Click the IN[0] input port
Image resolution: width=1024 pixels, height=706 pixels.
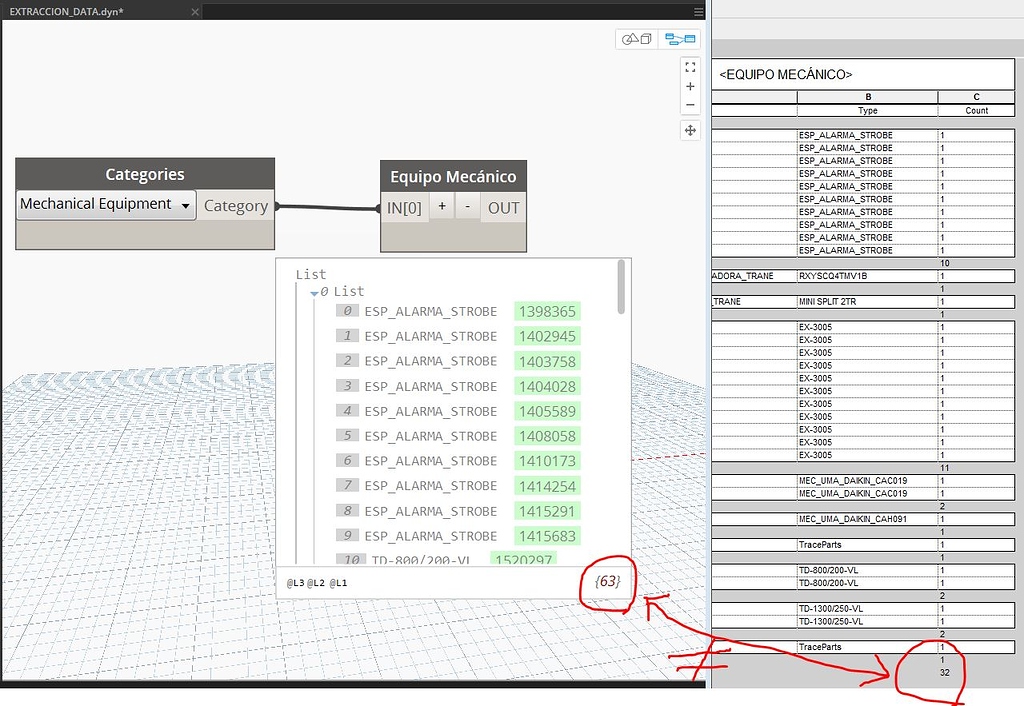tap(404, 207)
